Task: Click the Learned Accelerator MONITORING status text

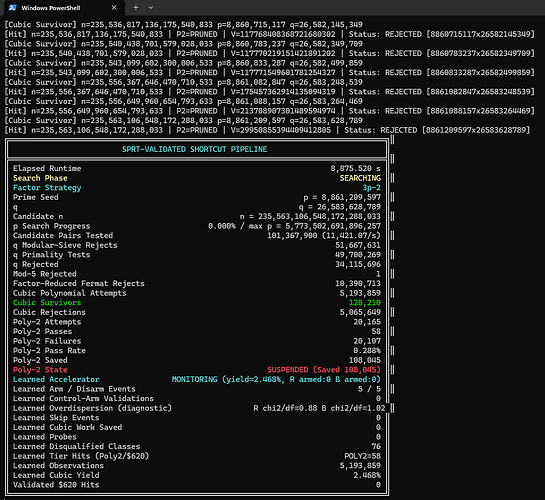Action: pos(276,379)
